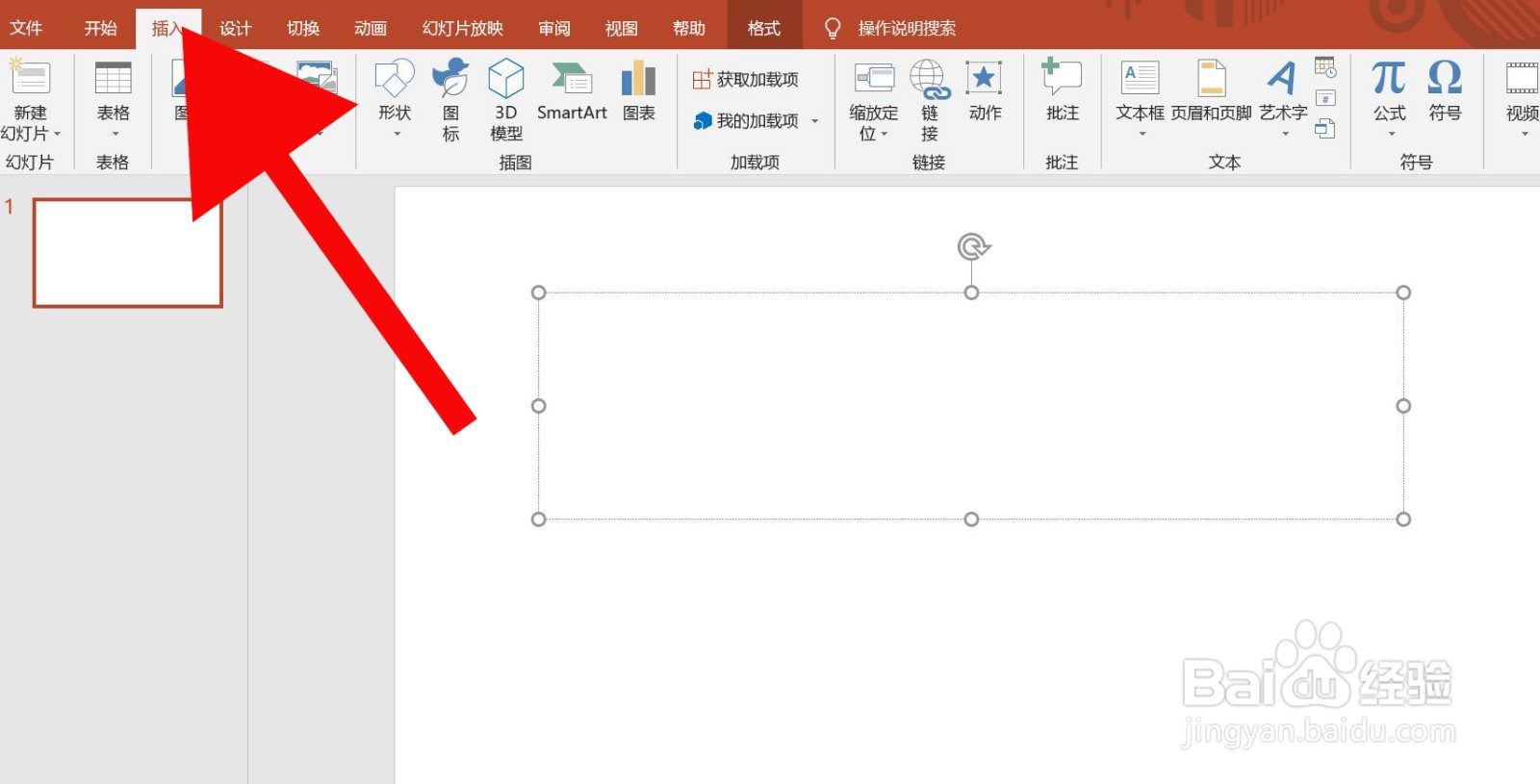The height and width of the screenshot is (784, 1540).
Task: Click the lightbulb search icon
Action: (x=833, y=29)
